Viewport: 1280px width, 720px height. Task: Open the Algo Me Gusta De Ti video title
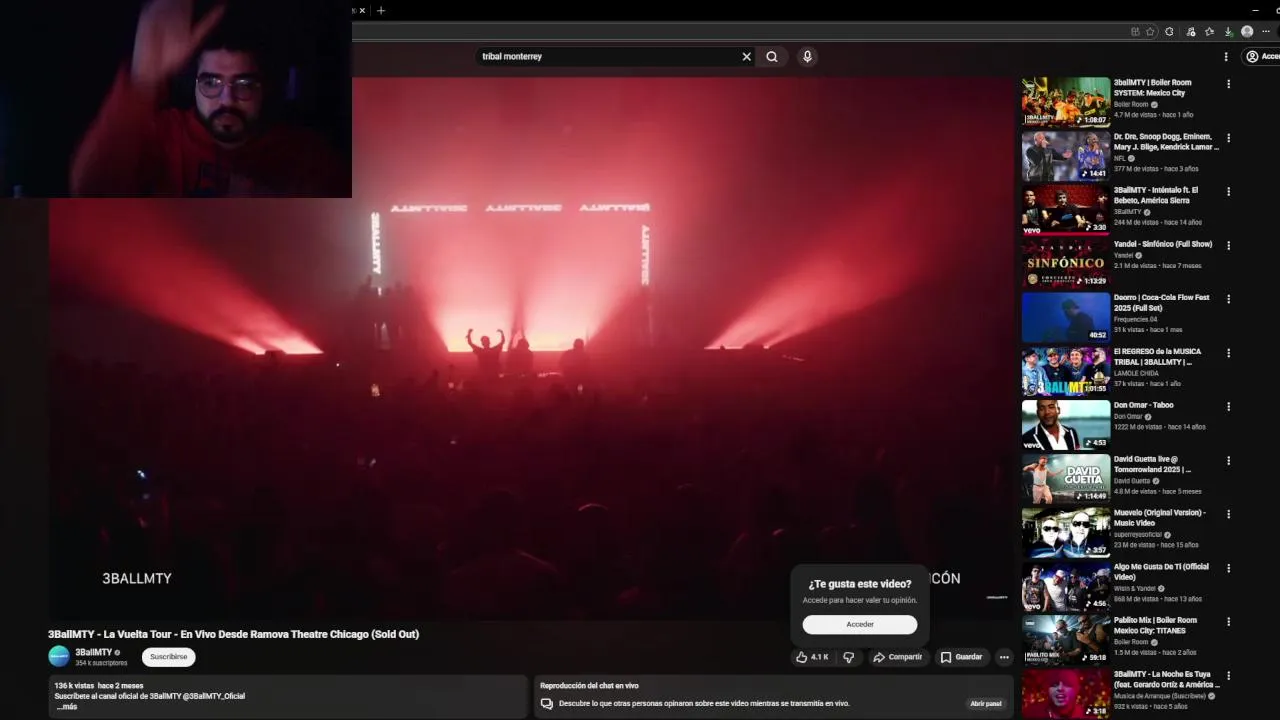(1162, 572)
